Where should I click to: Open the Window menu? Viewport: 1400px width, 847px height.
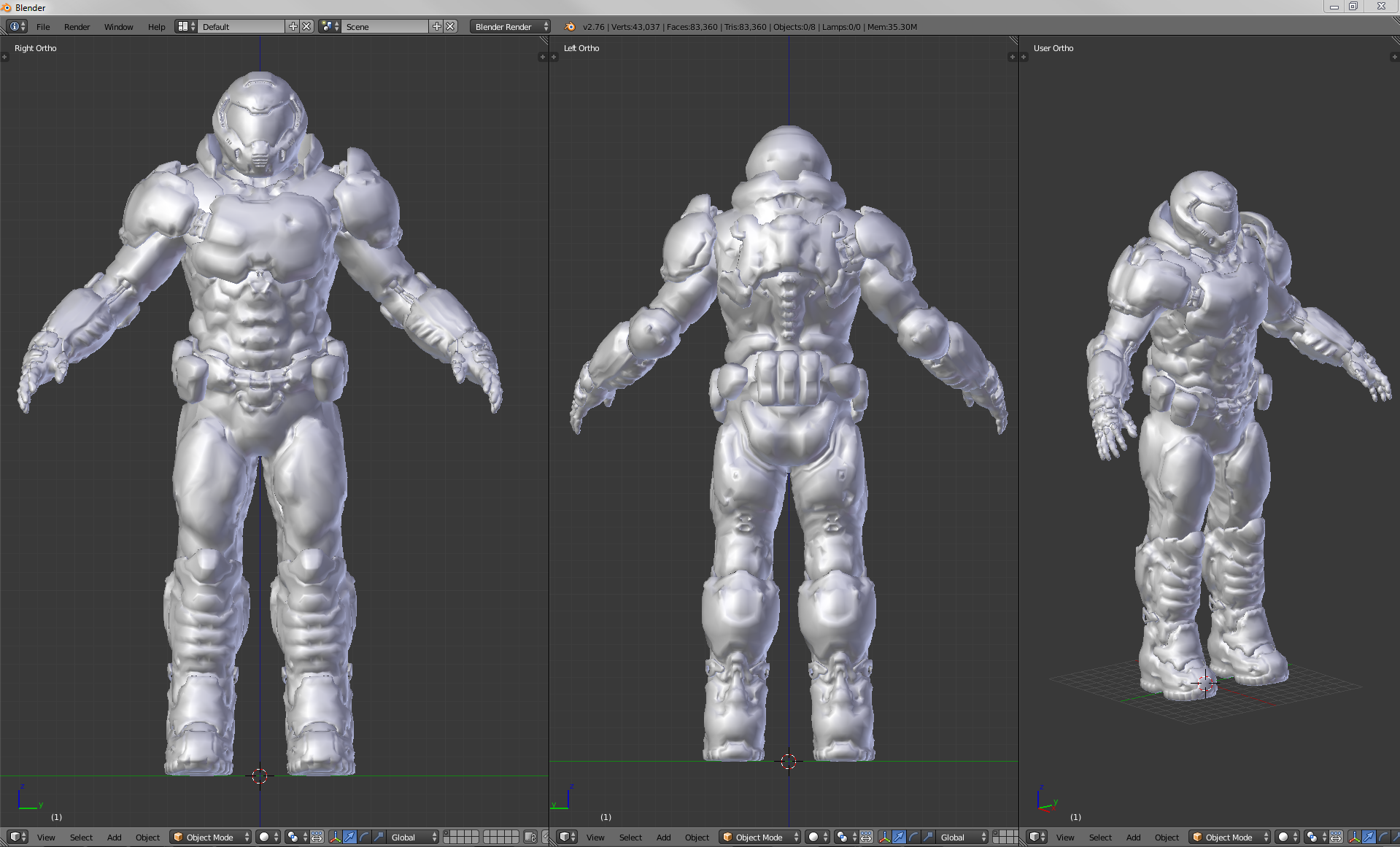point(118,26)
